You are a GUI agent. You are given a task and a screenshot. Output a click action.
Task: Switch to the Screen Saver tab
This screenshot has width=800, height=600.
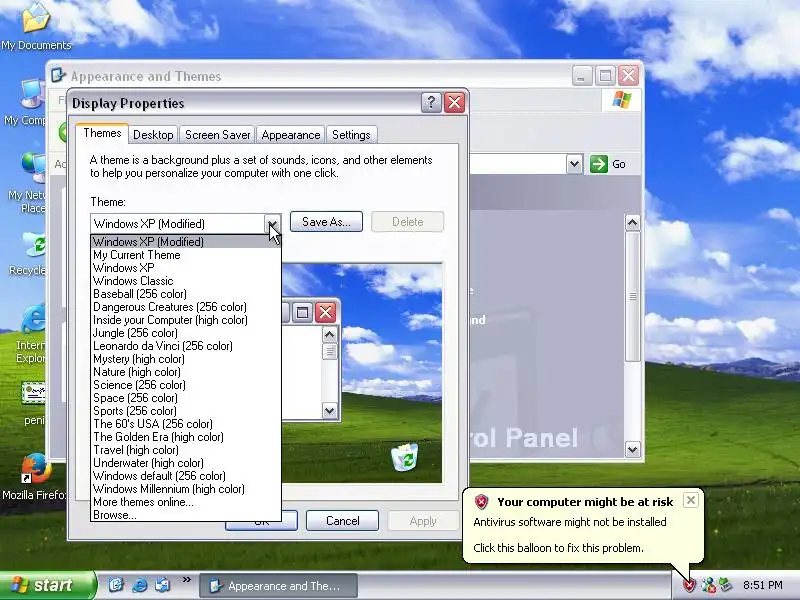pos(217,135)
